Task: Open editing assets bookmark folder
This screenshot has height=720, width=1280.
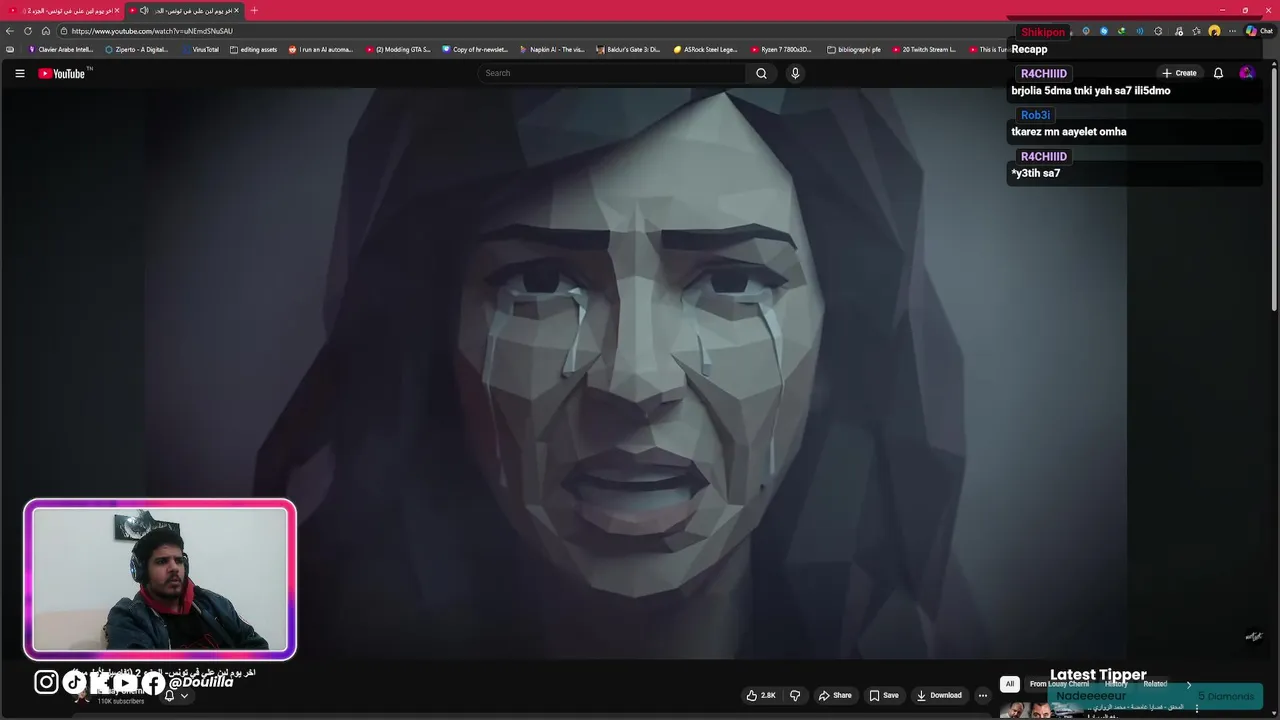Action: (253, 49)
